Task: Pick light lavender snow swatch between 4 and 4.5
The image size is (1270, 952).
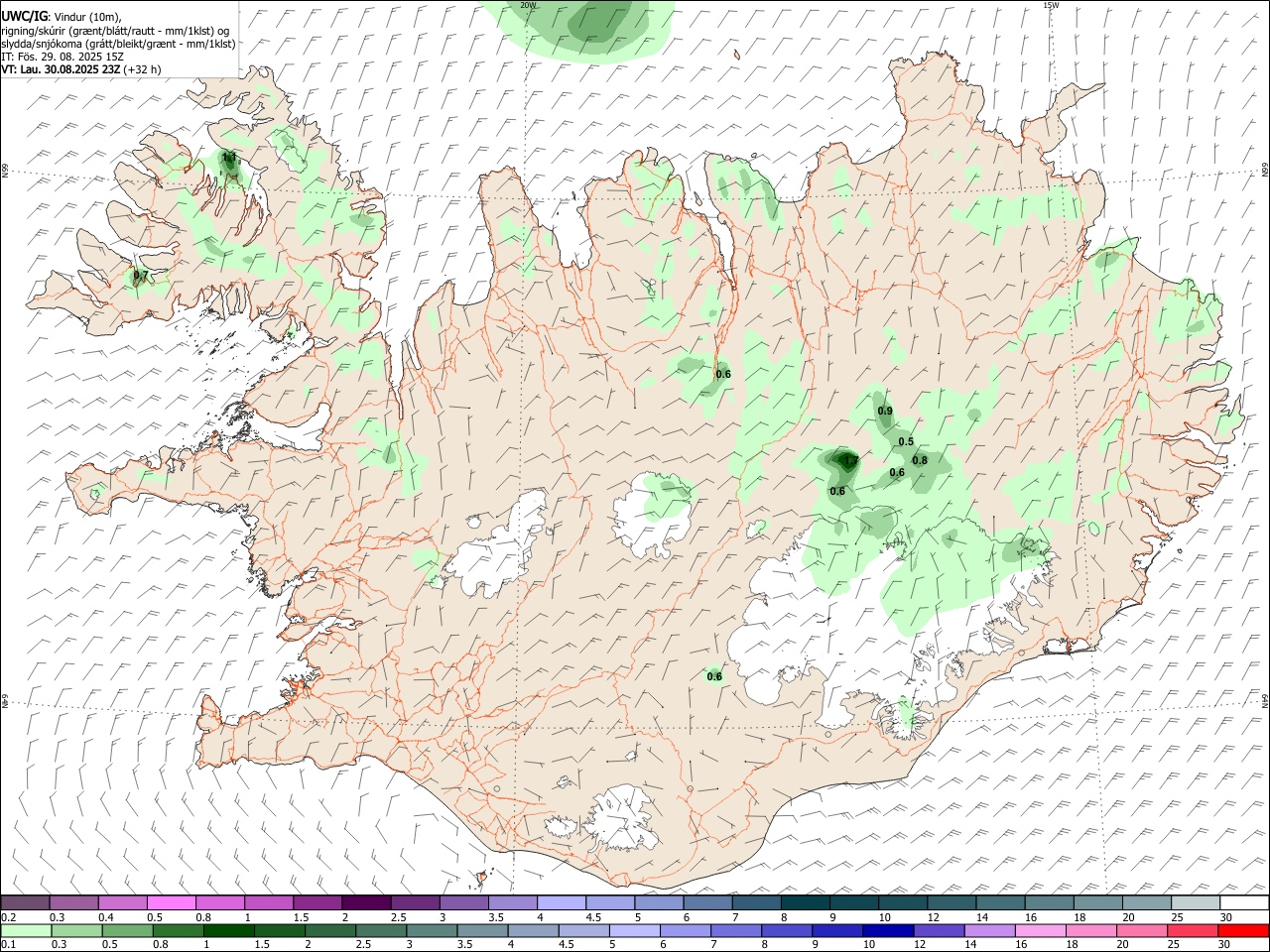Action: coord(561,903)
